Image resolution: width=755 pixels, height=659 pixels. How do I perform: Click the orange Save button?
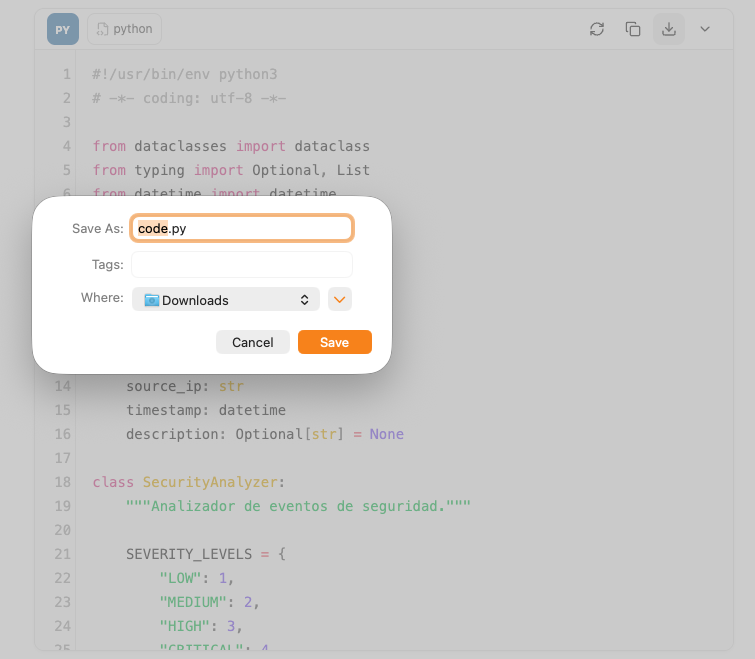(x=335, y=342)
